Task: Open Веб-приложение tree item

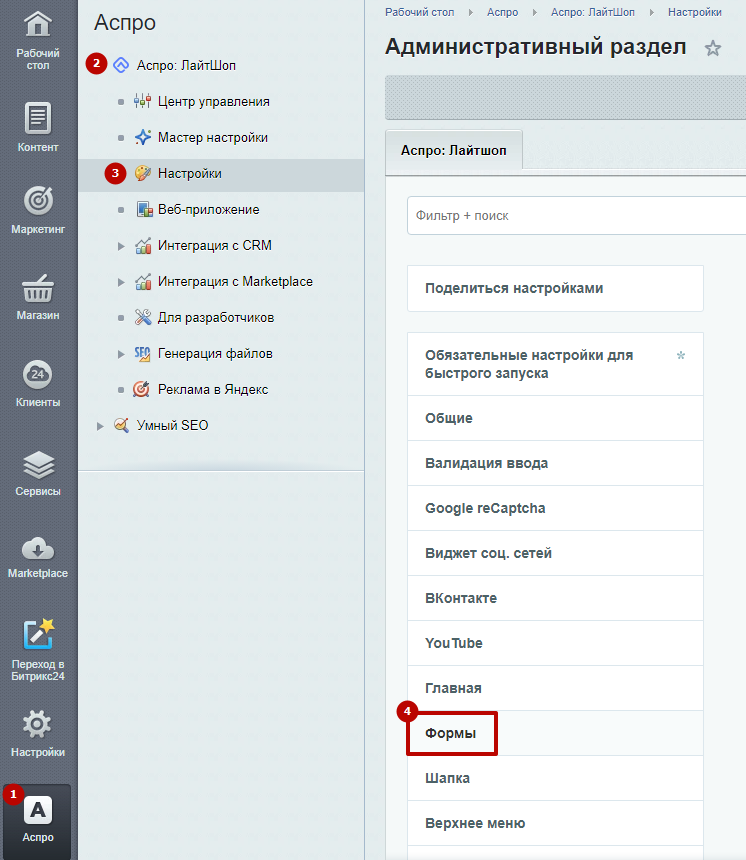Action: [x=208, y=210]
